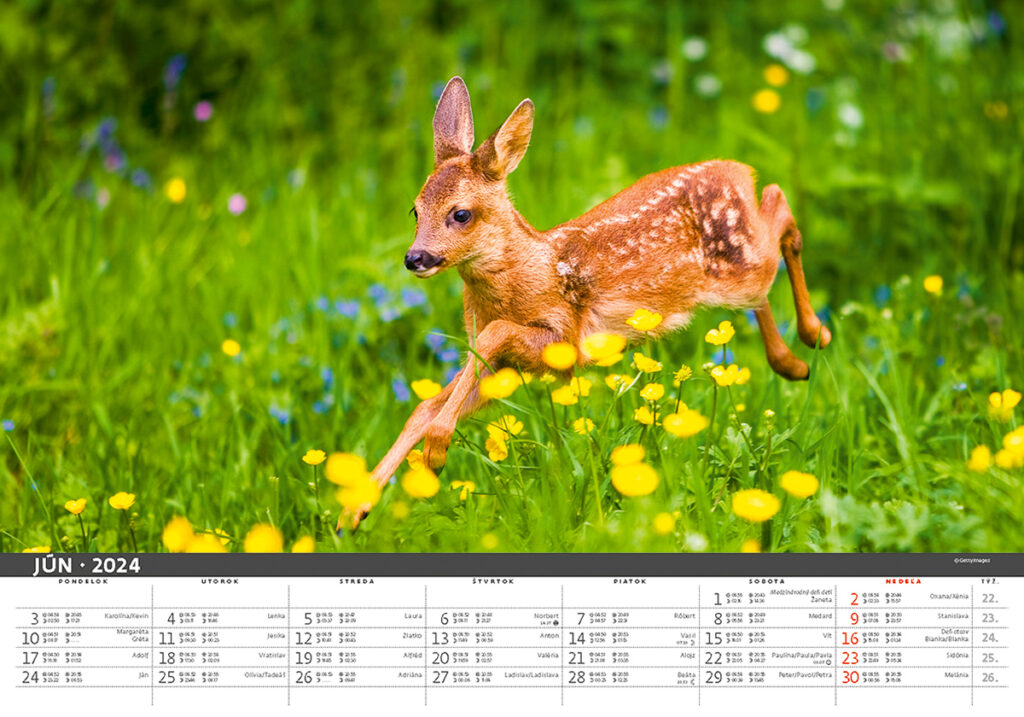Select Saturday date 1 Medzinárodný deň detí
This screenshot has width=1024, height=717.
click(x=717, y=599)
